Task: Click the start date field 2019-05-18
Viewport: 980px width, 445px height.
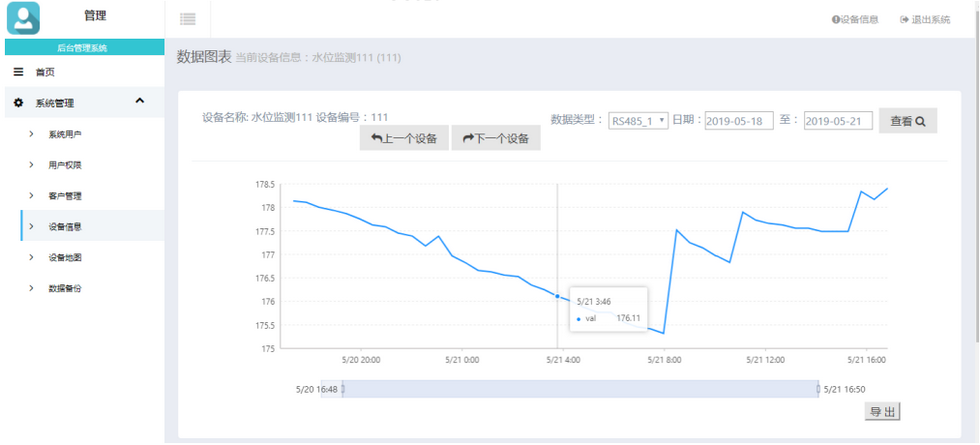Action: (738, 121)
